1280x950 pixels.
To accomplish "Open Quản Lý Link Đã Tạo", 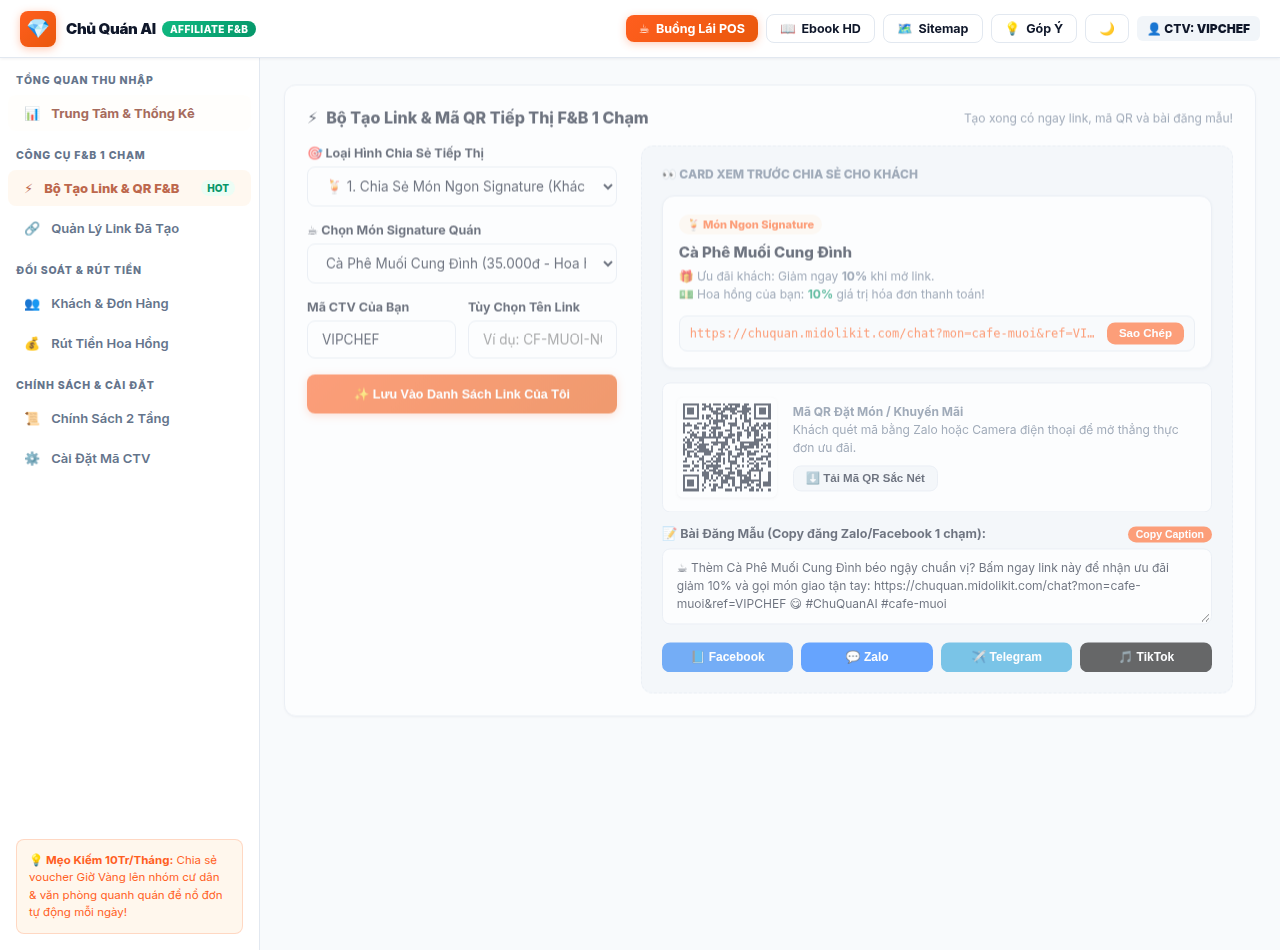I will click(x=129, y=229).
